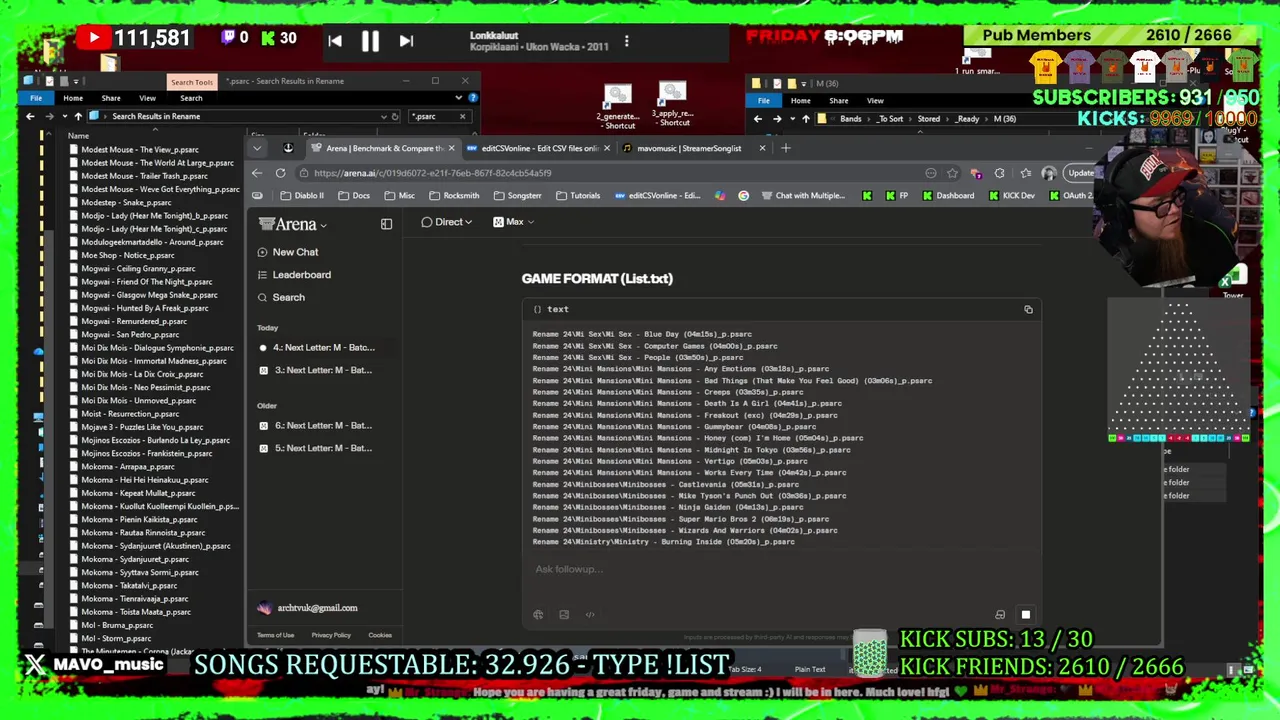Skip to next track in music player
Image resolution: width=1280 pixels, height=720 pixels.
[406, 41]
